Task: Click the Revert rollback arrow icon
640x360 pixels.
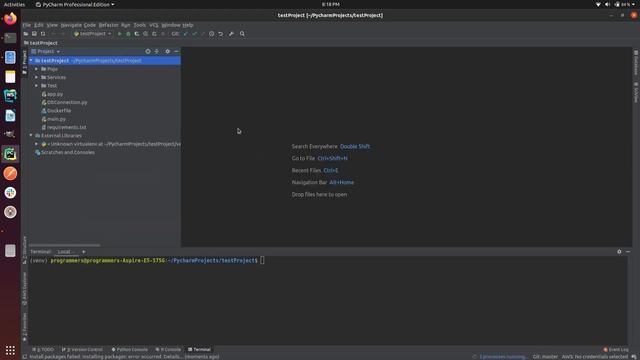Action: [x=220, y=34]
